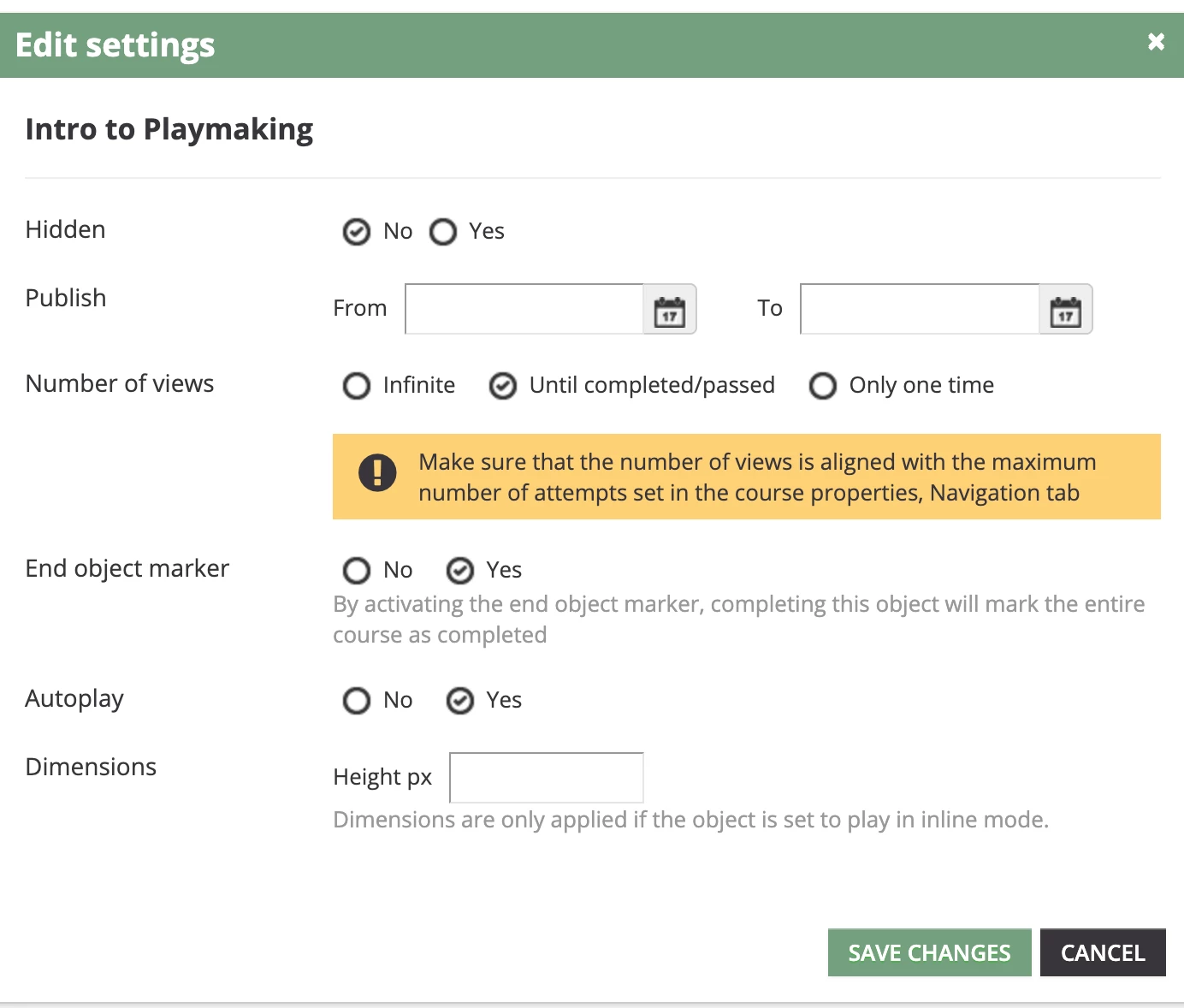Enable the End object marker
This screenshot has width=1184, height=1008.
coord(460,571)
